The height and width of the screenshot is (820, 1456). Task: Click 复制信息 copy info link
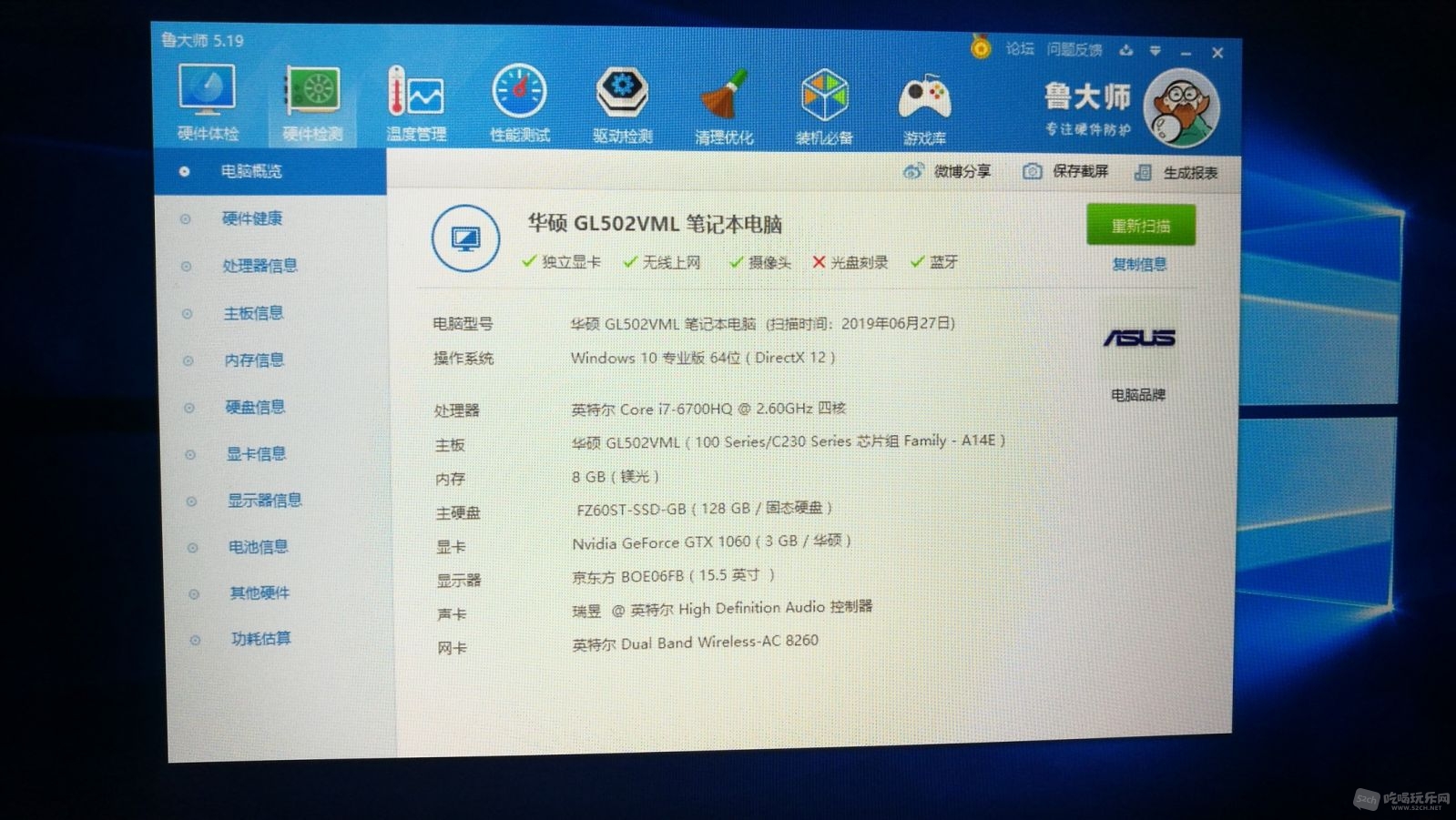[x=1139, y=265]
